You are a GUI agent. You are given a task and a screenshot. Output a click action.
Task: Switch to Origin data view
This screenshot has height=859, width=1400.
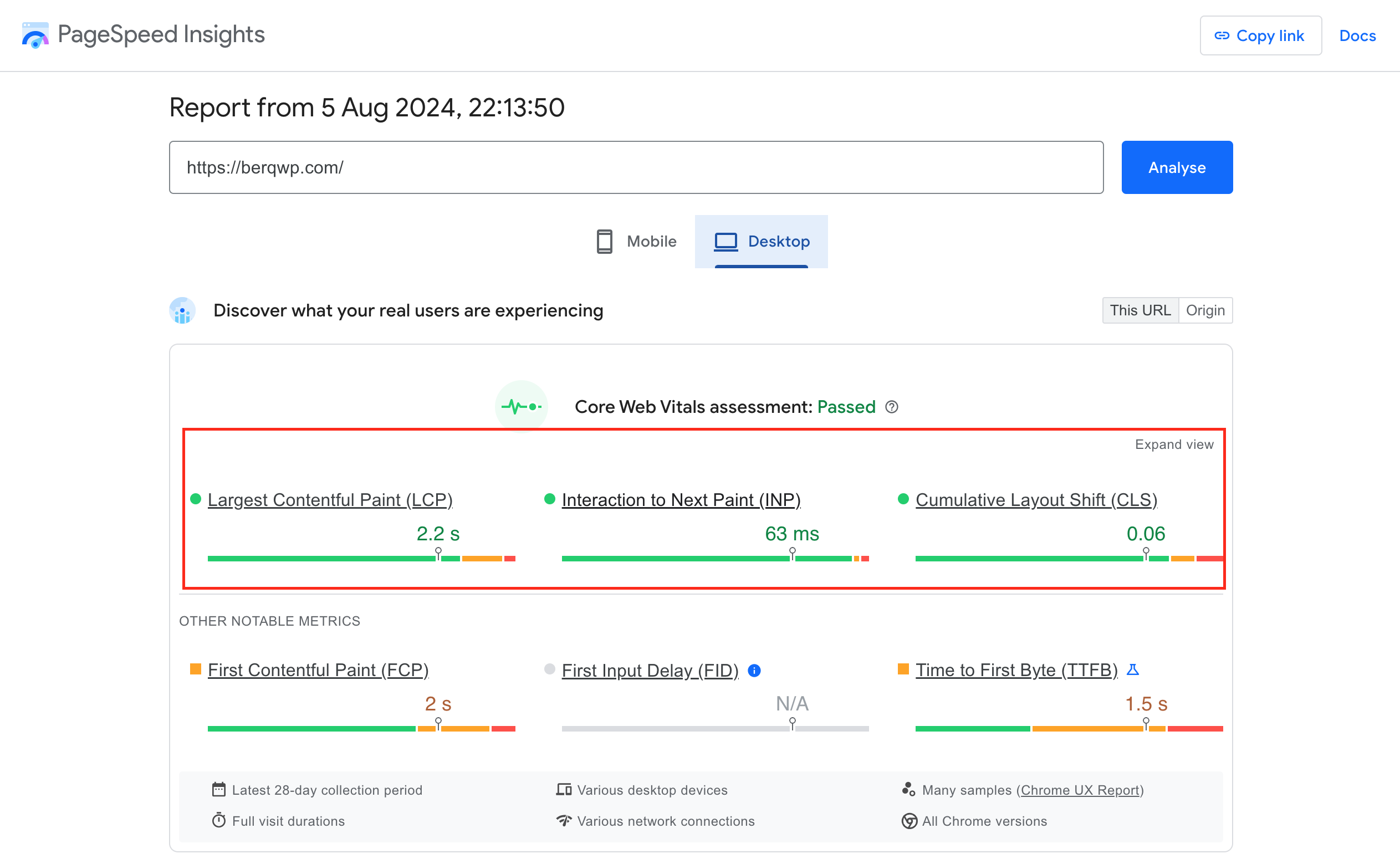click(1205, 311)
